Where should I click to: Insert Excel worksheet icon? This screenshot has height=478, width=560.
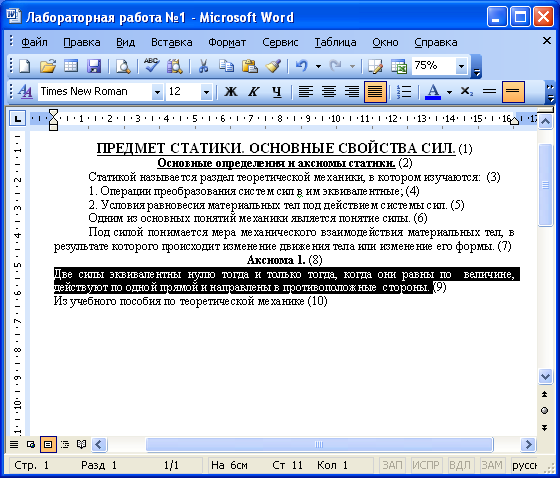pos(399,66)
